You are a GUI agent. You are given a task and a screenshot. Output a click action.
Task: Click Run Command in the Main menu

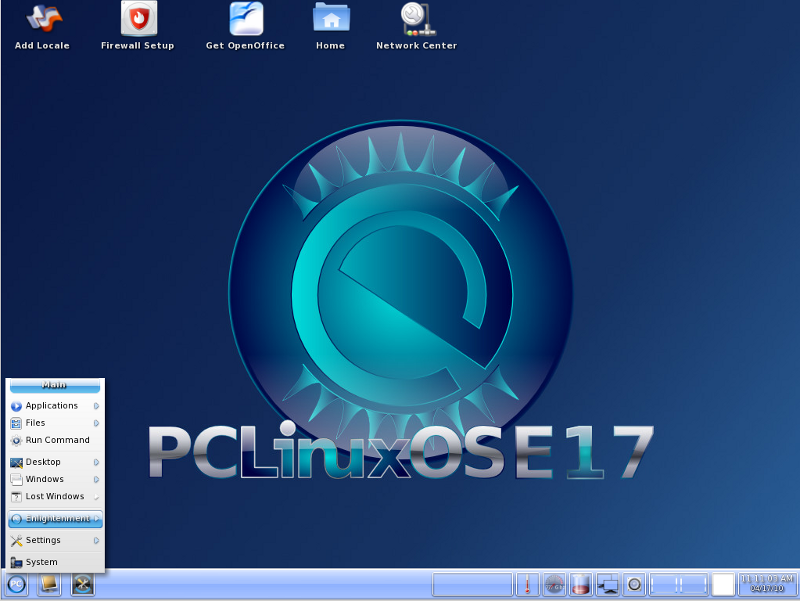[x=57, y=440]
